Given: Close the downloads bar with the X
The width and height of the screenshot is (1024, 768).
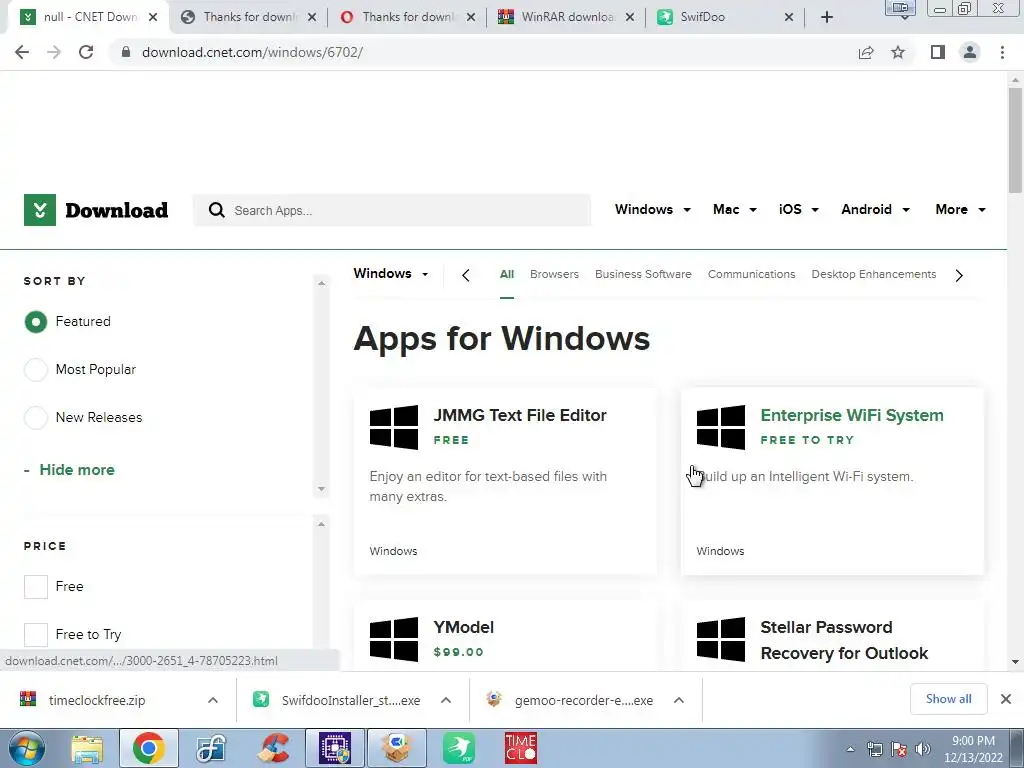Looking at the screenshot, I should tap(1006, 699).
